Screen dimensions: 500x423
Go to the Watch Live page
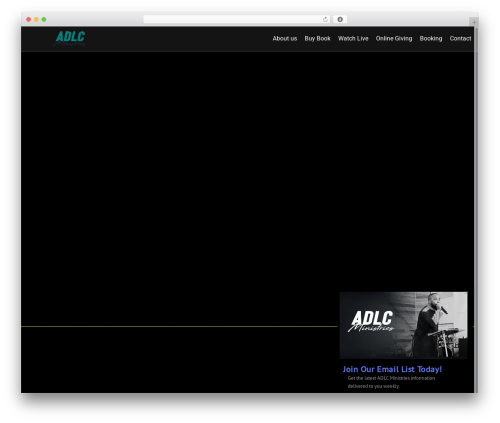tap(353, 39)
